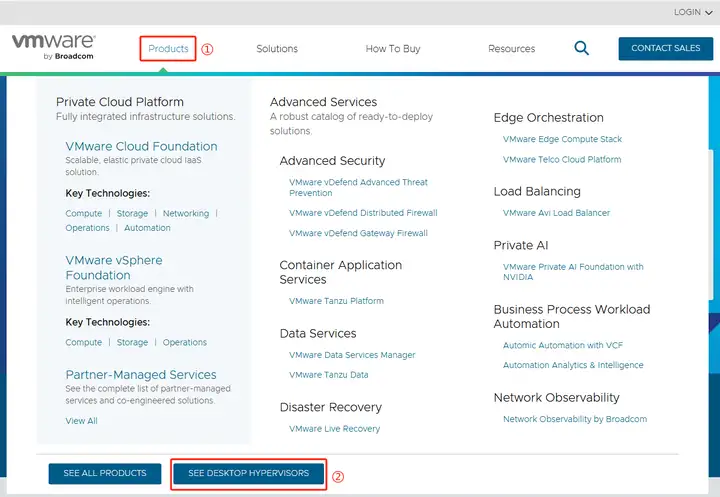
Task: Click the Data Services heading
Action: tap(318, 333)
